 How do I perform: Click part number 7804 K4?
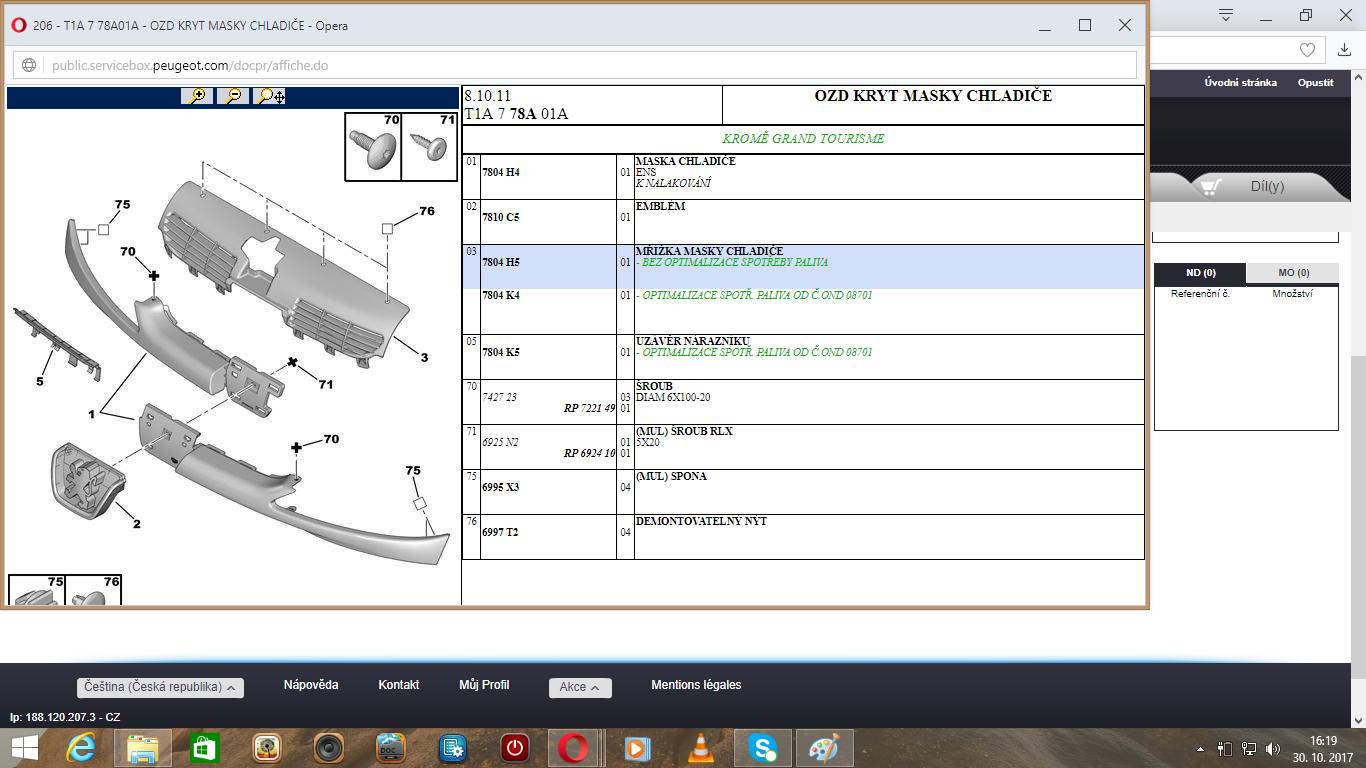click(x=501, y=295)
